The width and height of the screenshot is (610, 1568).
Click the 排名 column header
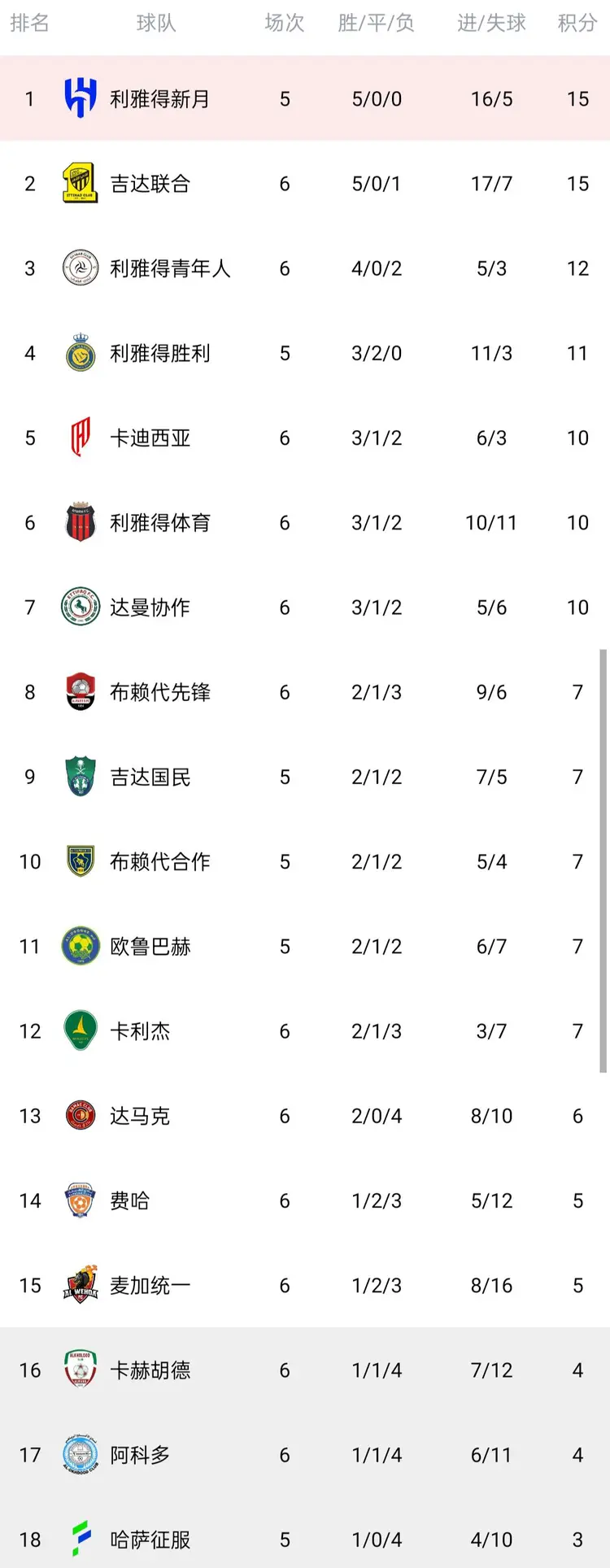click(30, 24)
